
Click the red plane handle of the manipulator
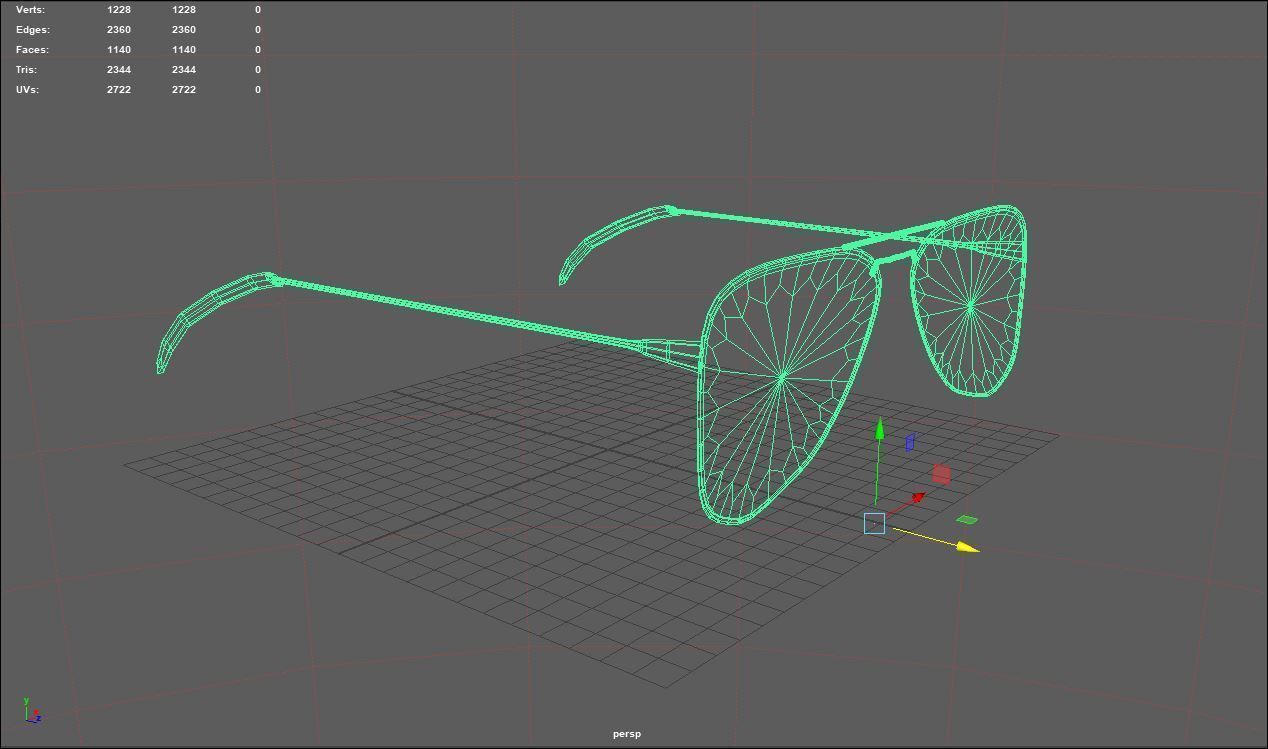(x=941, y=474)
